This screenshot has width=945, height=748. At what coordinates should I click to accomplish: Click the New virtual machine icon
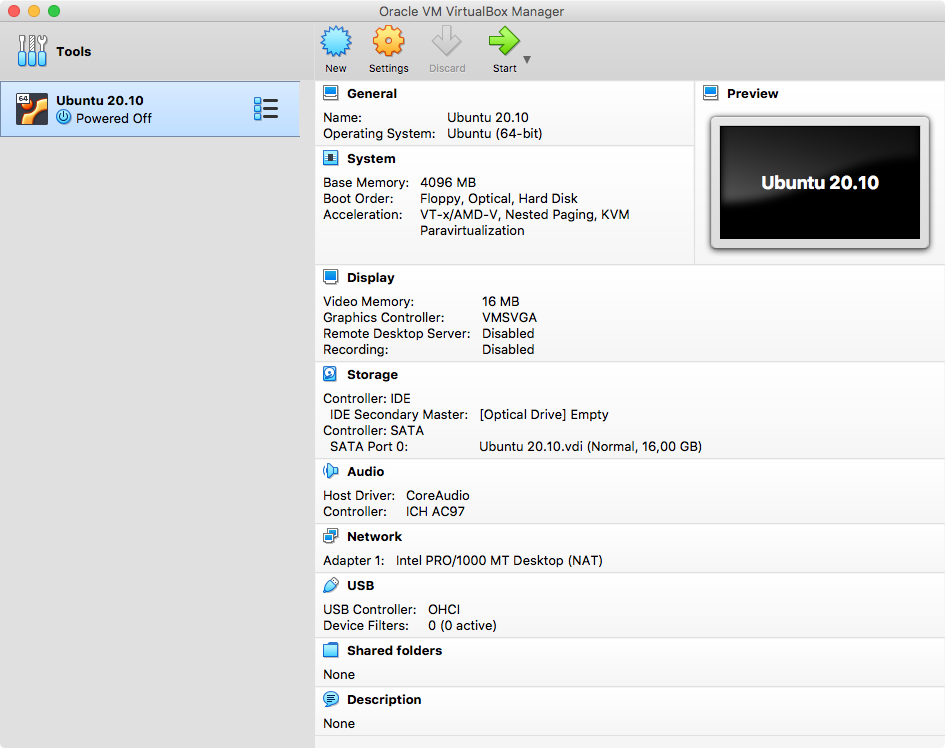[x=336, y=42]
